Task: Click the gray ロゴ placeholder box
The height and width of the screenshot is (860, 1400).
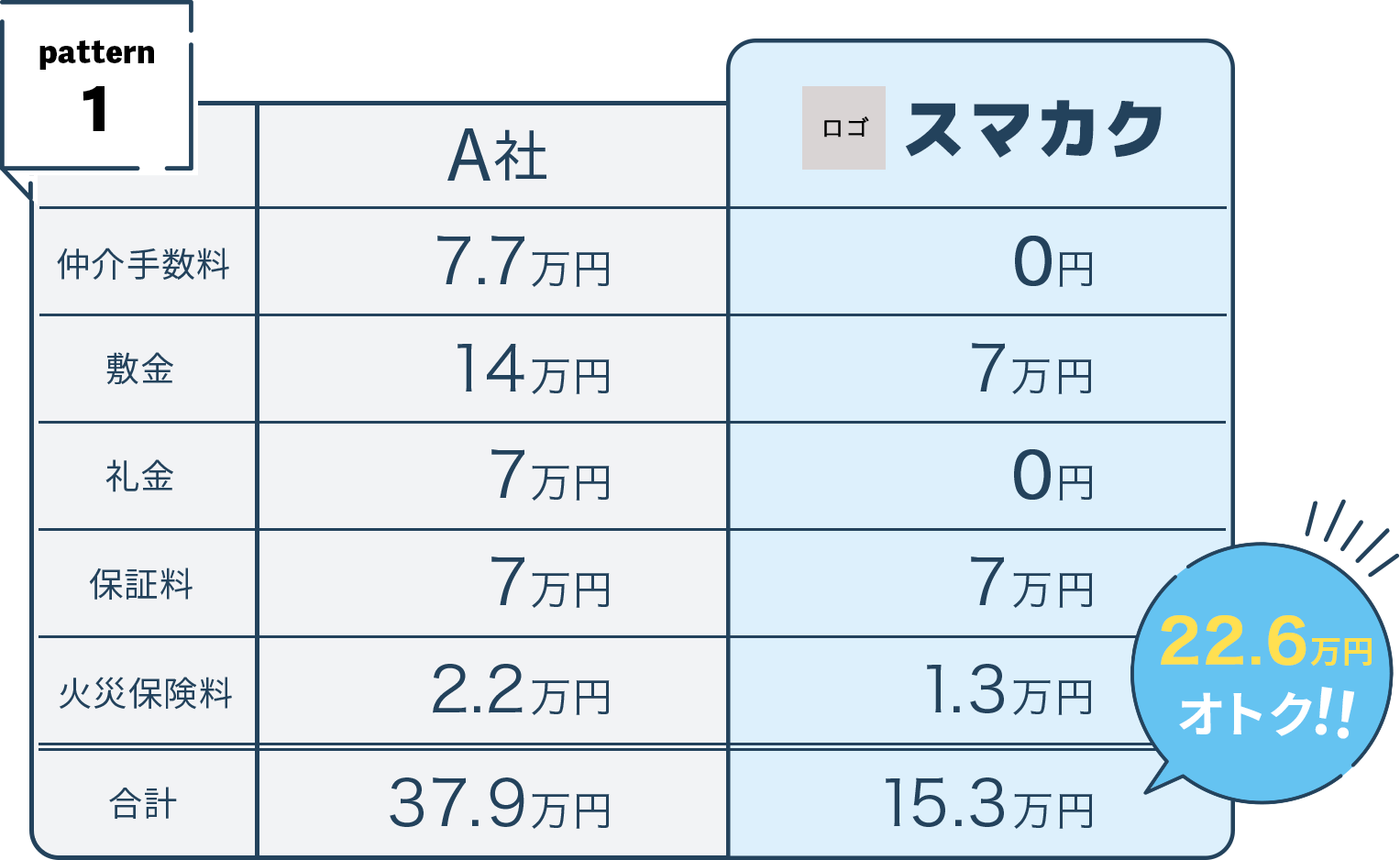Action: [x=843, y=127]
